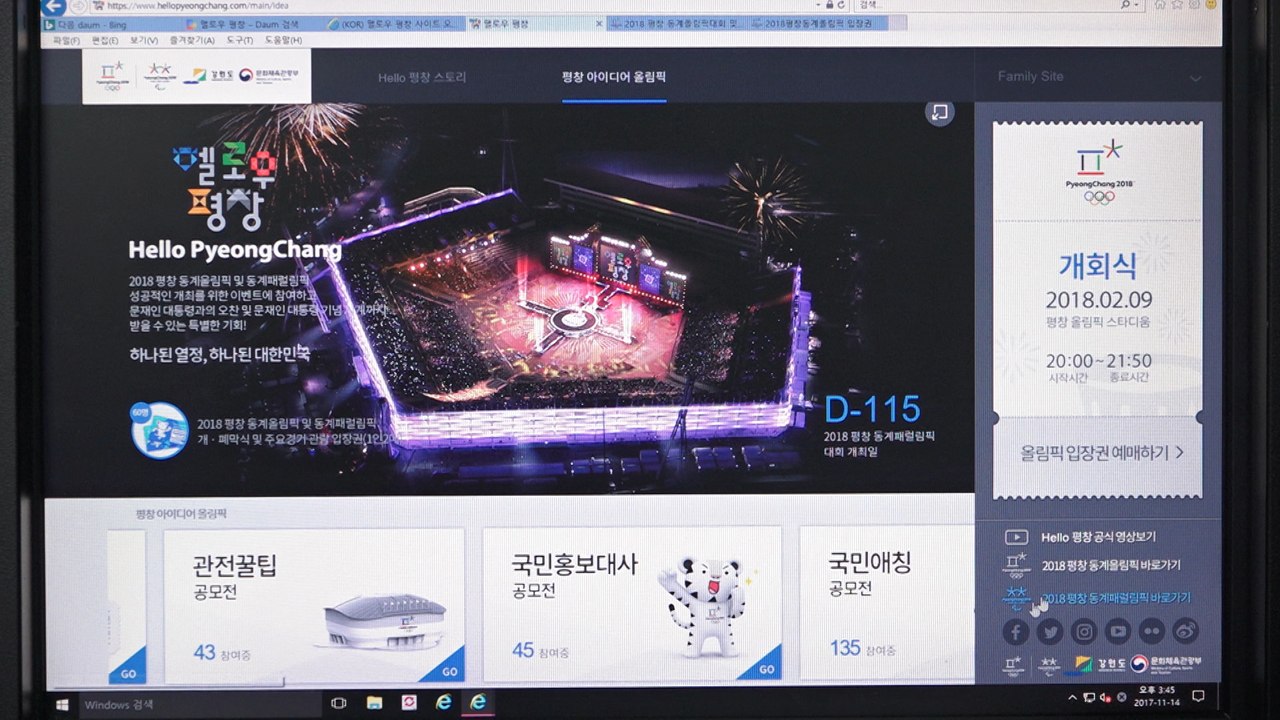Open the 2018 평창 동계올림픽 바로가기 link

pyautogui.click(x=1111, y=566)
